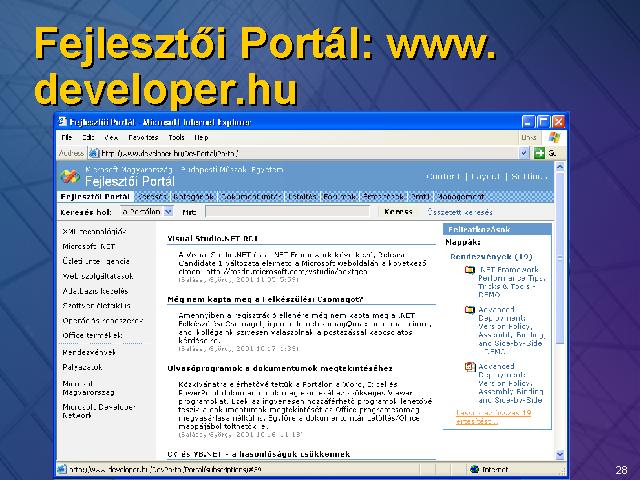This screenshot has width=640, height=480.
Task: Open the File menu
Action: pyautogui.click(x=67, y=138)
